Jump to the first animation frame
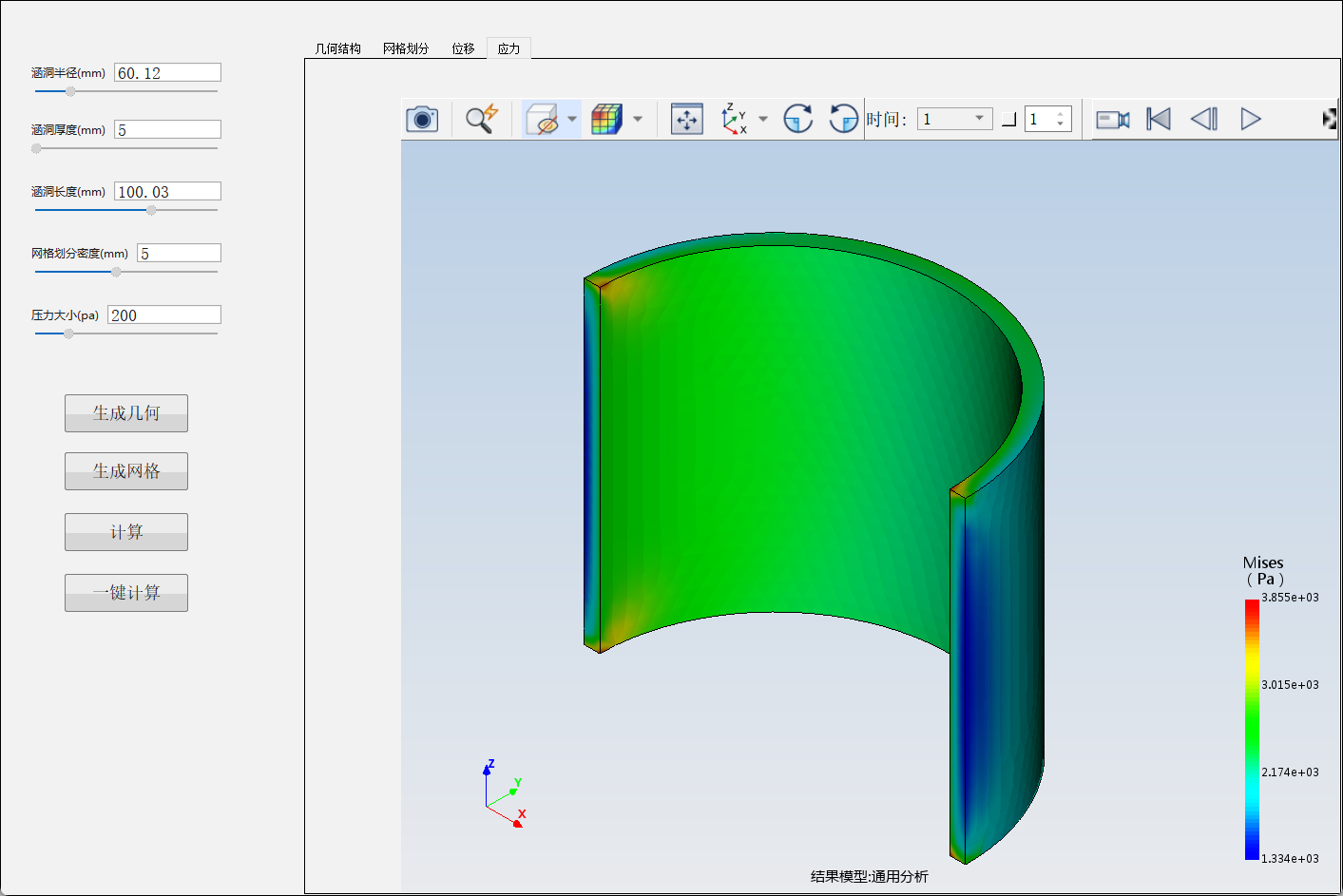The width and height of the screenshot is (1343, 896). tap(1159, 119)
